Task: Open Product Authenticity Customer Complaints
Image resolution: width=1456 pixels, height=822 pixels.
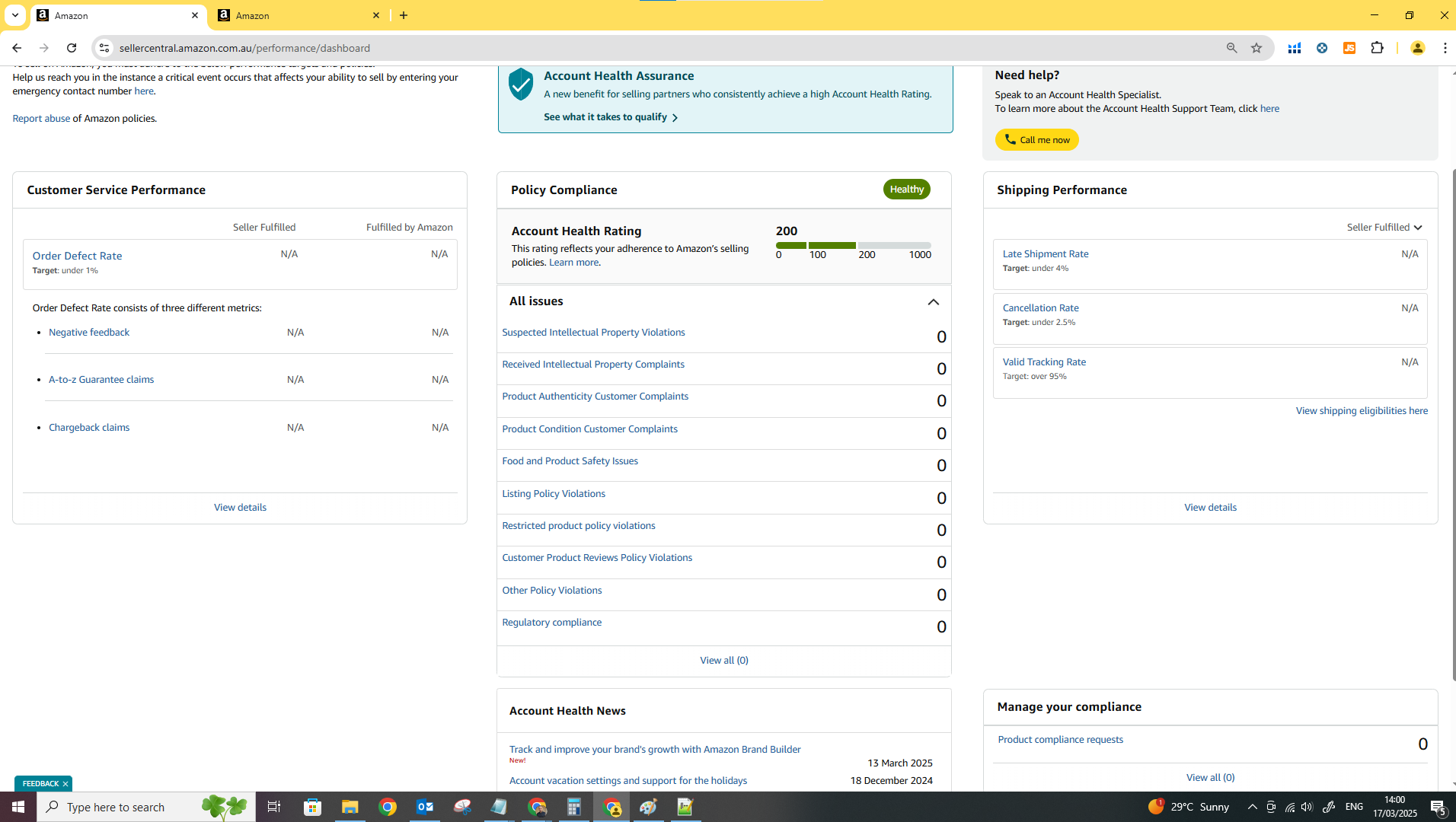Action: tap(595, 397)
